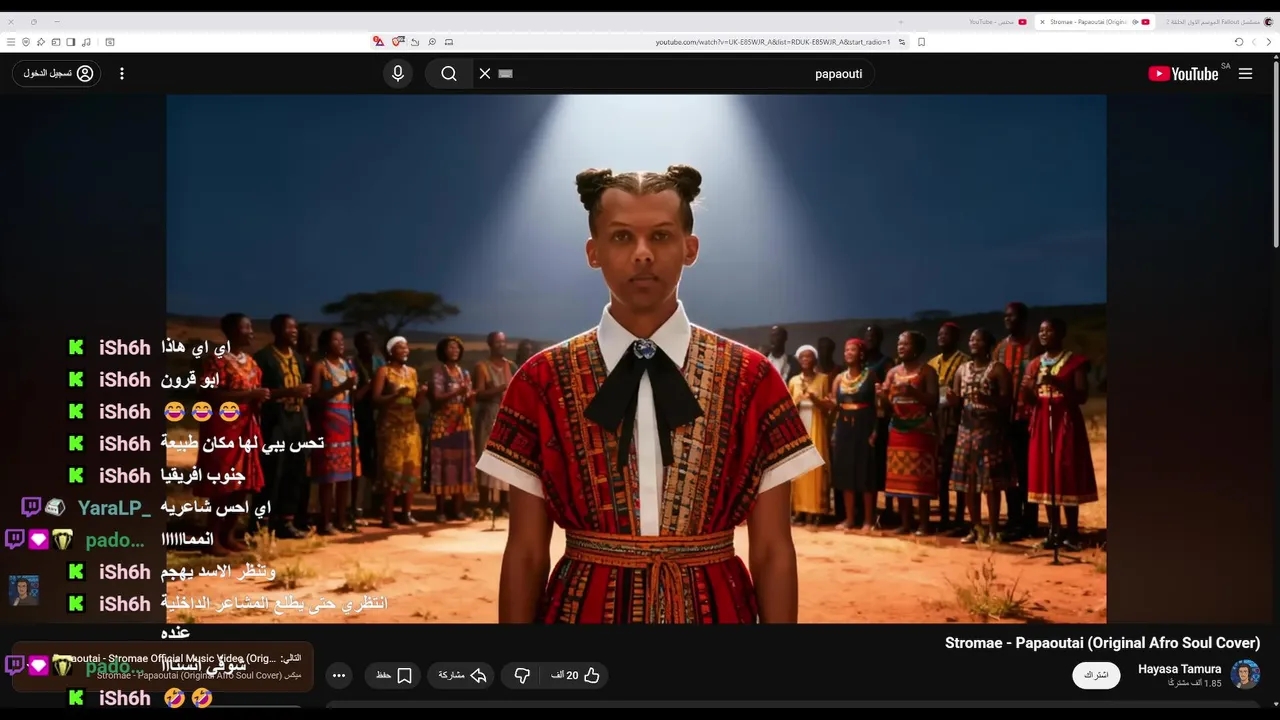This screenshot has height=720, width=1280.
Task: Click the sign-in button تسجيل الدخول
Action: (x=57, y=74)
